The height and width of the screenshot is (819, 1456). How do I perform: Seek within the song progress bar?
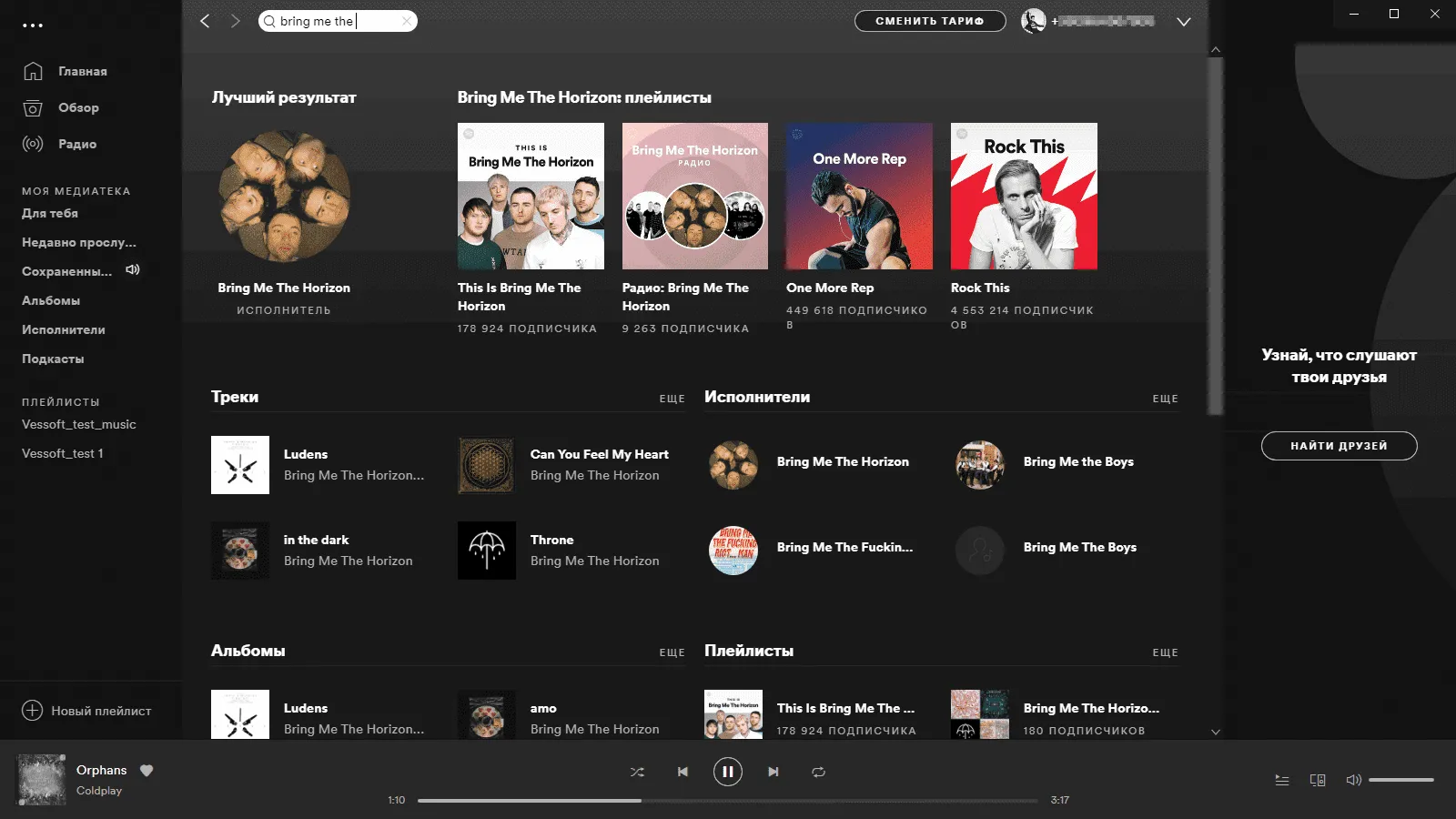pyautogui.click(x=728, y=801)
